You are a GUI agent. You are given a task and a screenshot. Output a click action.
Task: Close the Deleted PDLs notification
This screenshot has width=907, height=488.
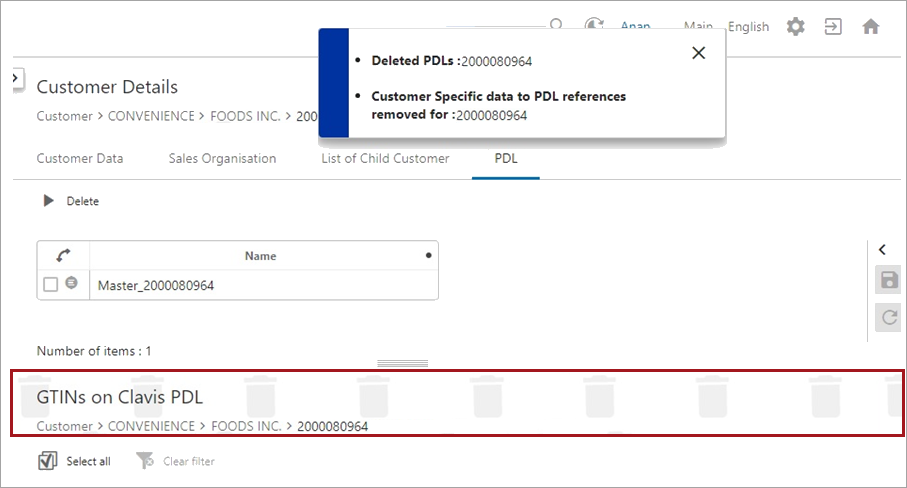click(x=699, y=53)
